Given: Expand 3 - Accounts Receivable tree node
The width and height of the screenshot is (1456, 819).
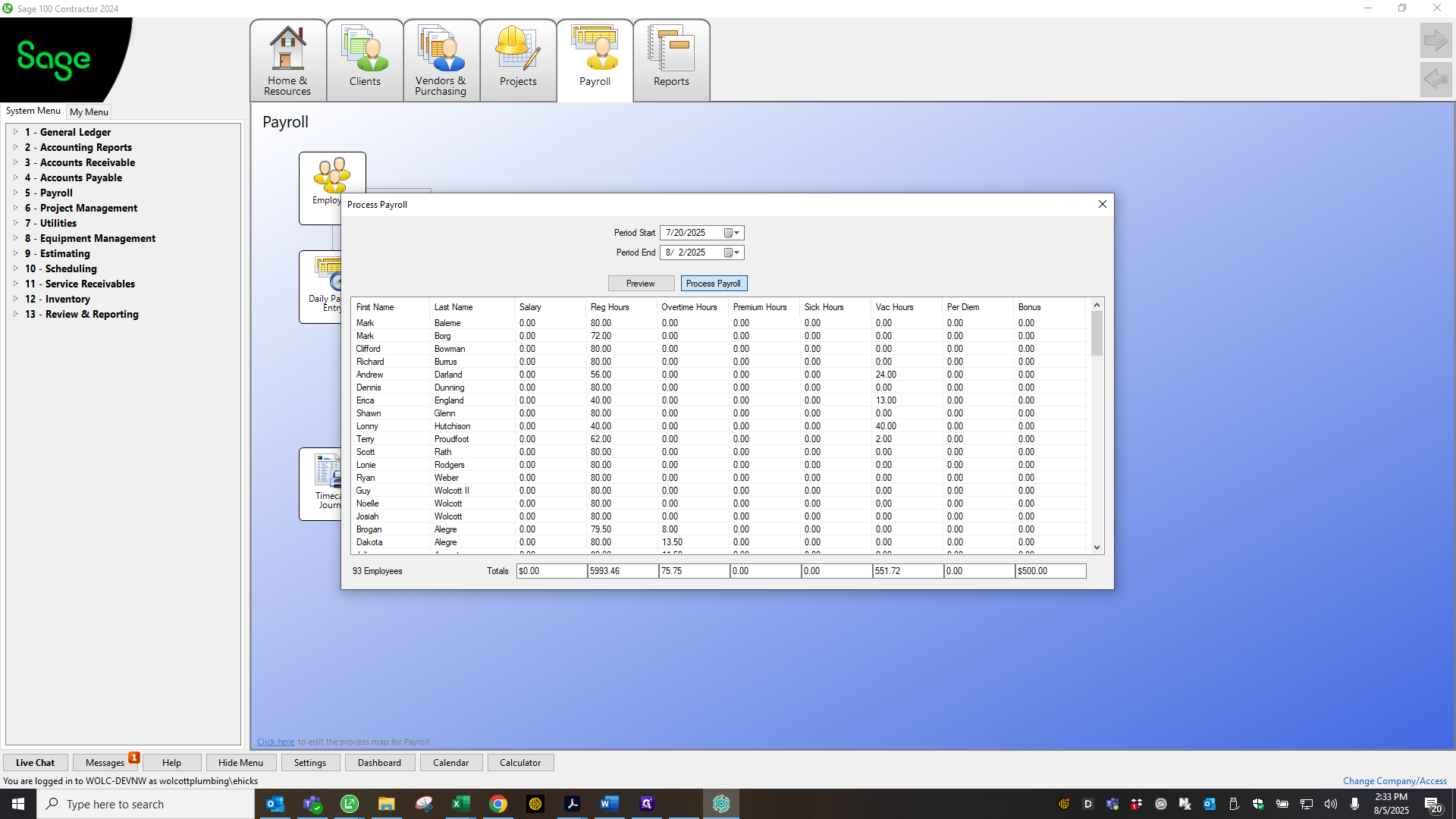Looking at the screenshot, I should pyautogui.click(x=15, y=162).
